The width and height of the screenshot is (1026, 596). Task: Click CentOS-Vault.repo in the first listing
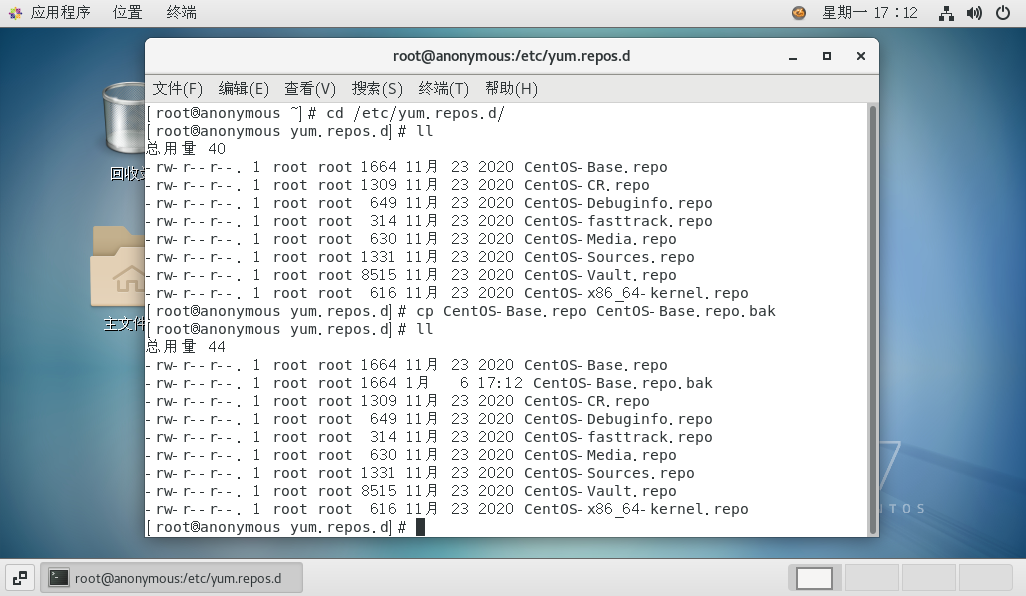600,275
